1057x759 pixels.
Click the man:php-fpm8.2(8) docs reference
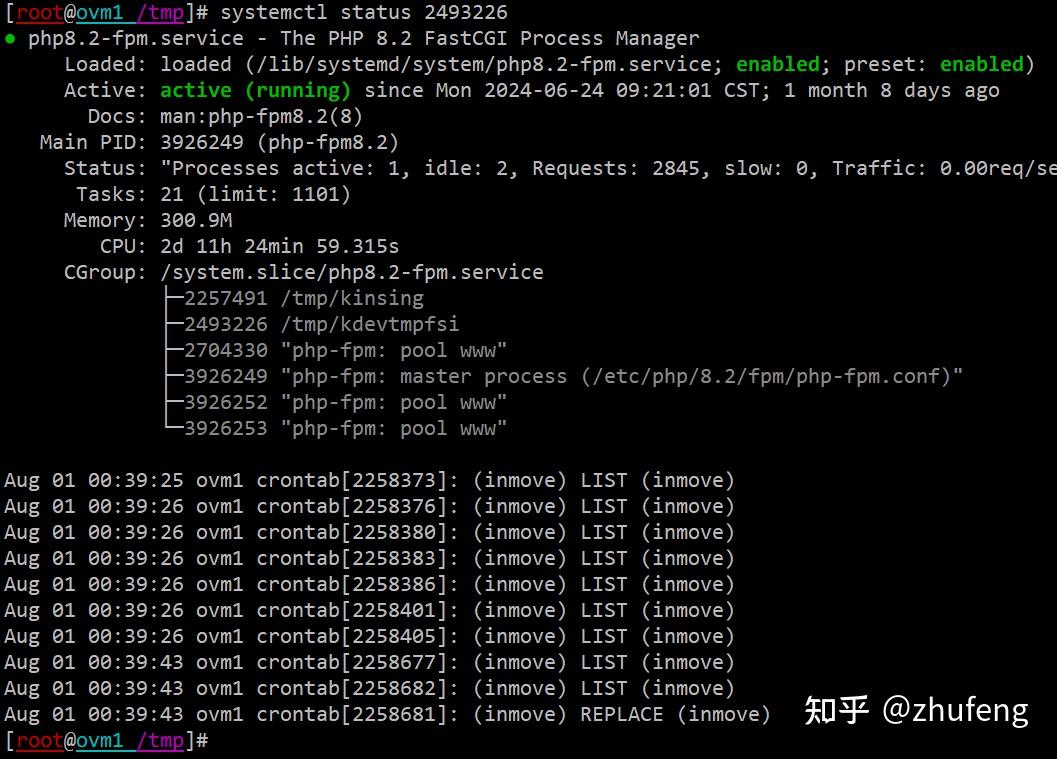(262, 117)
